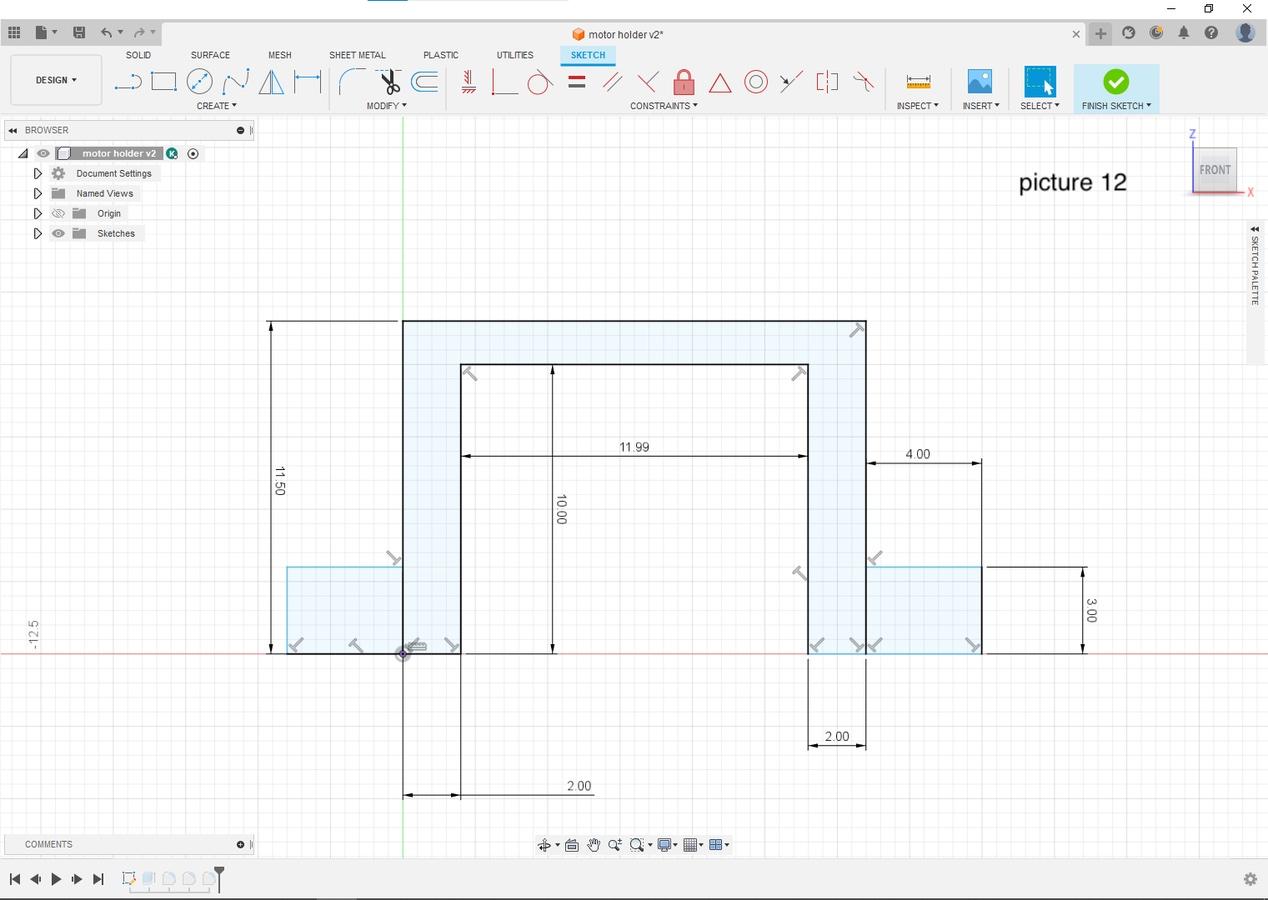The image size is (1268, 900).
Task: Open the INSPECT dropdown menu
Action: (917, 105)
